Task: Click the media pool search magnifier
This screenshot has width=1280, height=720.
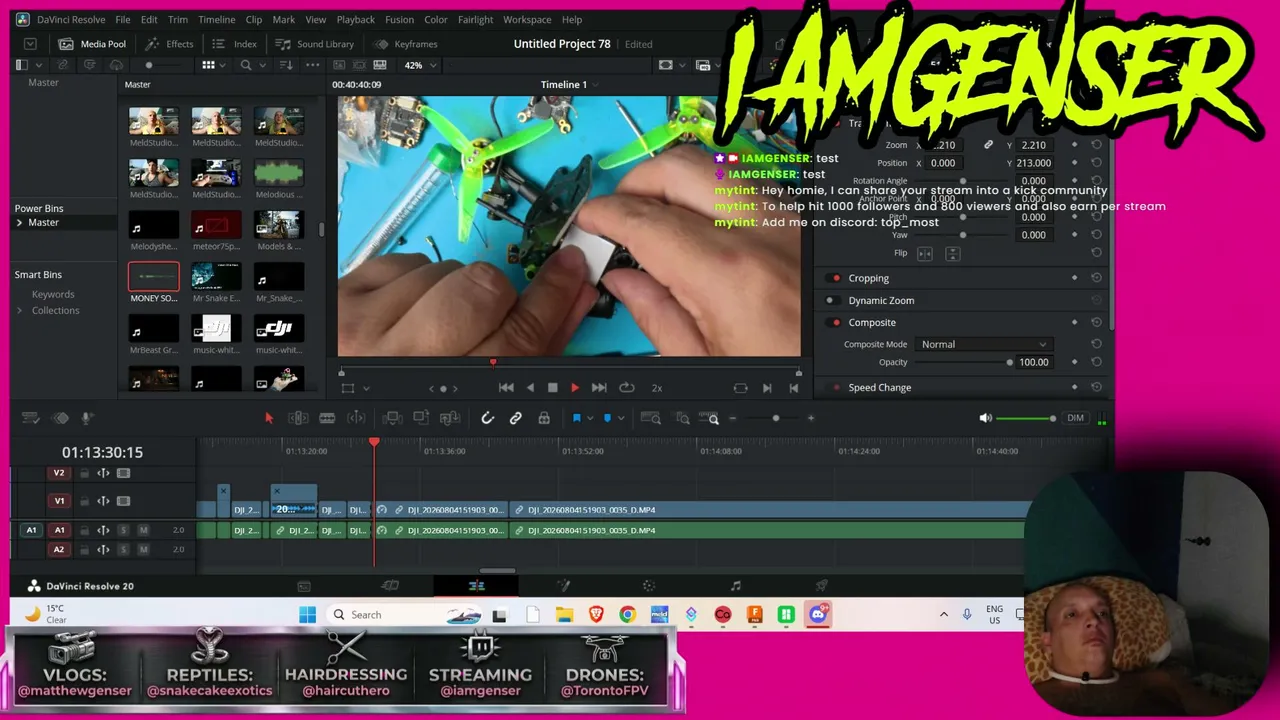Action: click(x=245, y=65)
